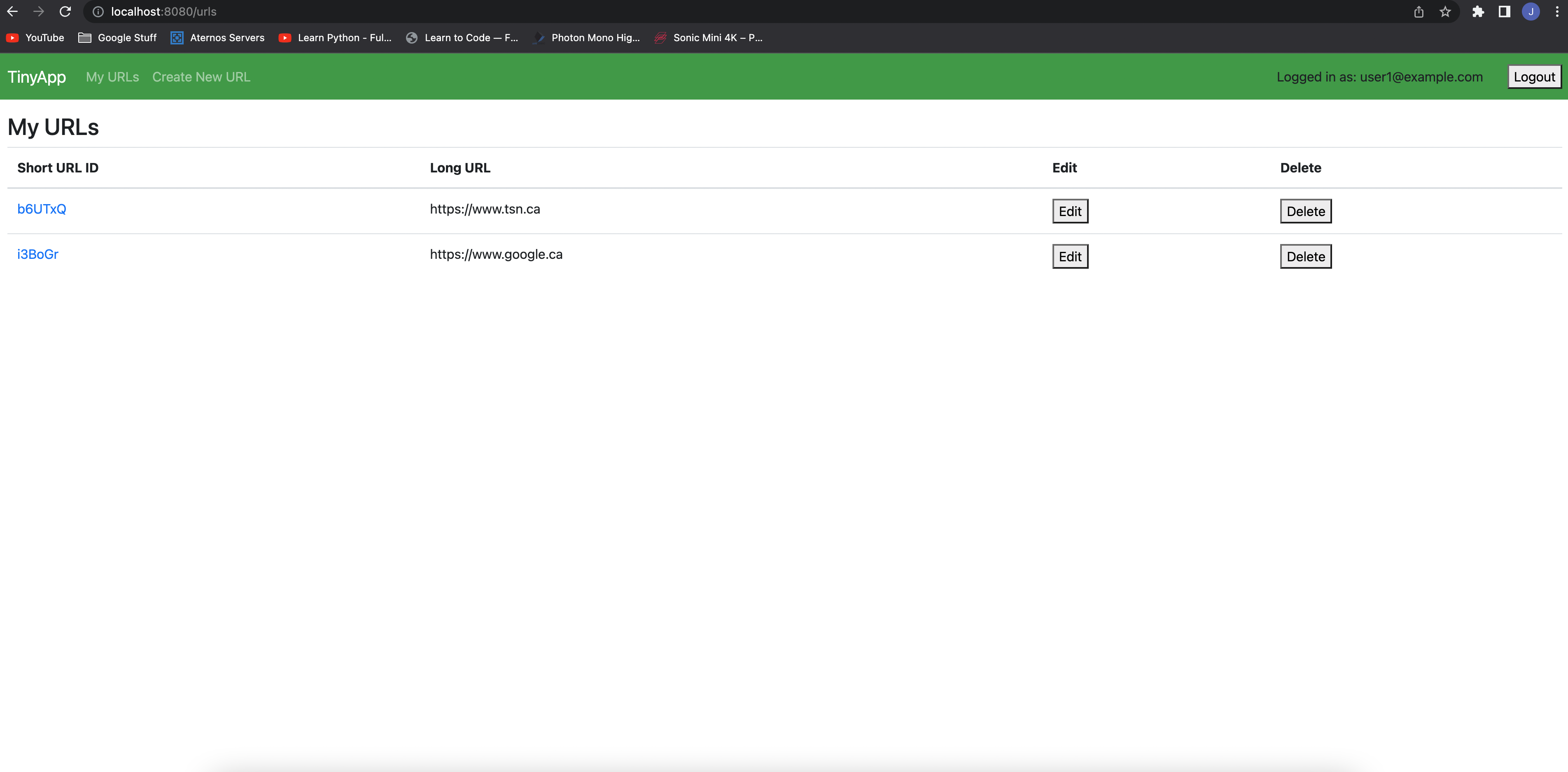Open Chrome three-dot menu
Viewport: 1568px width, 772px height.
[1557, 12]
